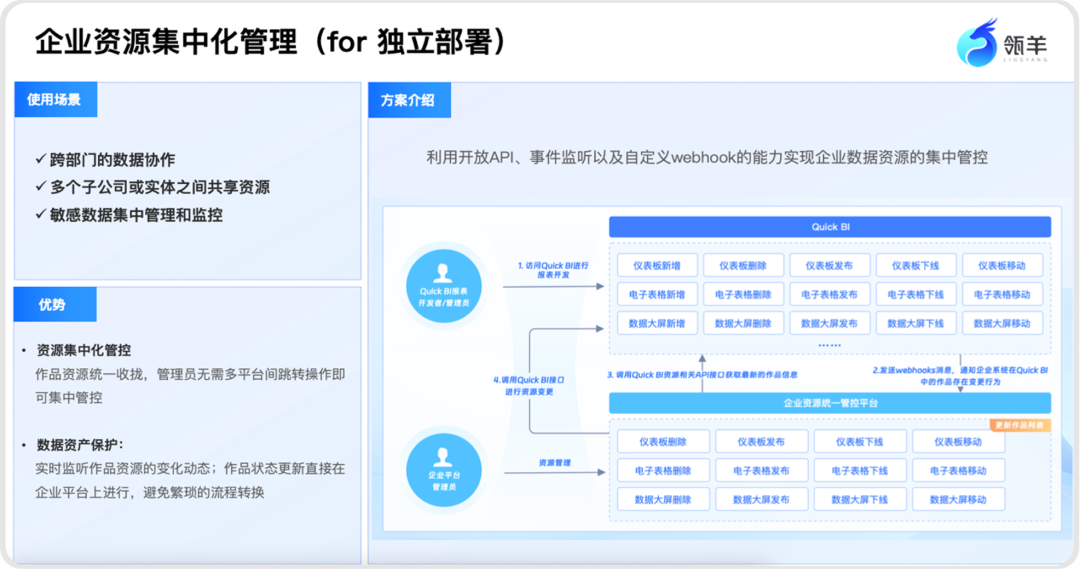This screenshot has width=1080, height=569.
Task: Click 电子表格发布 under 企业资源统一管控平台
Action: click(761, 471)
